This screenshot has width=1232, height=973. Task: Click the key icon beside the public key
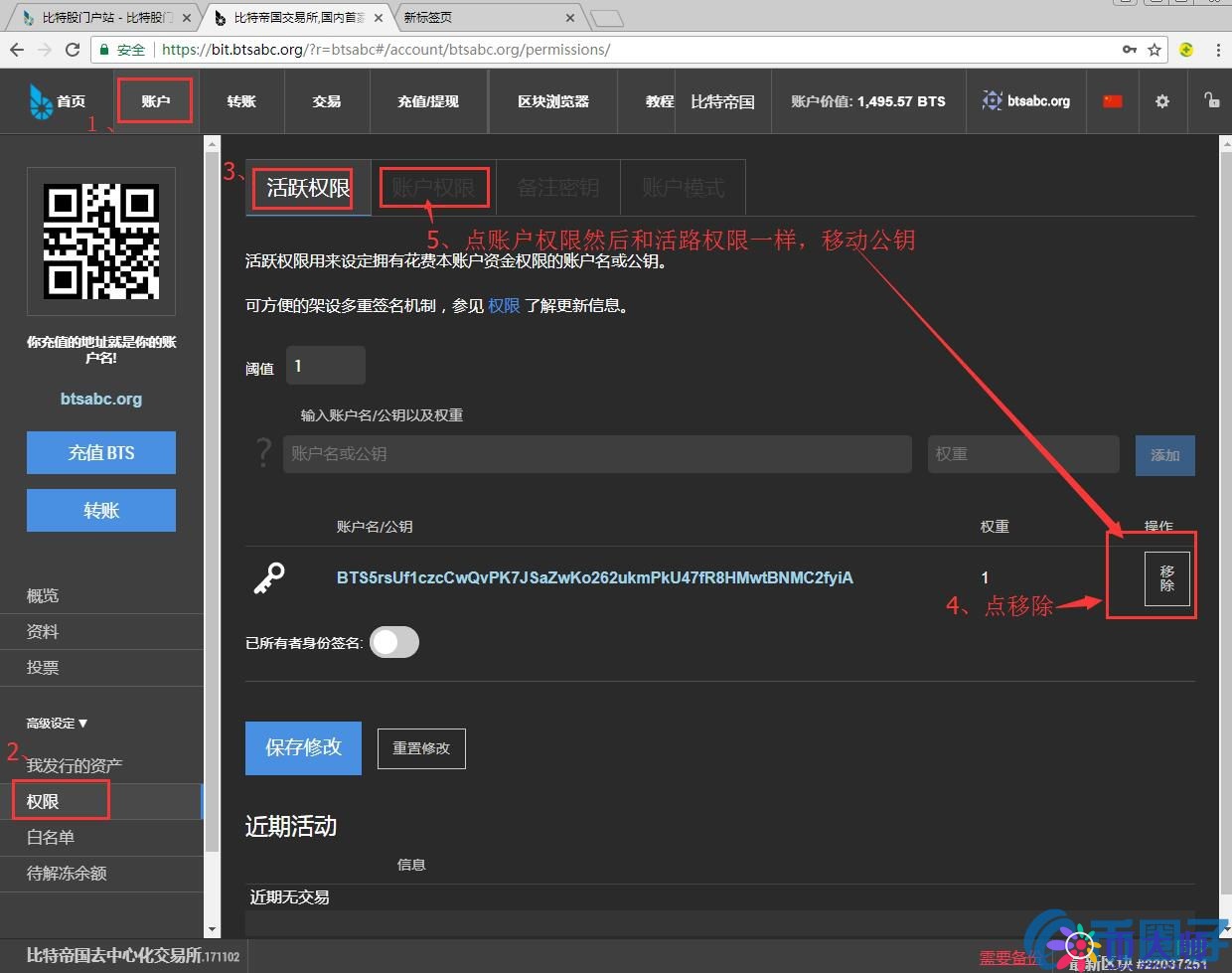pyautogui.click(x=268, y=577)
